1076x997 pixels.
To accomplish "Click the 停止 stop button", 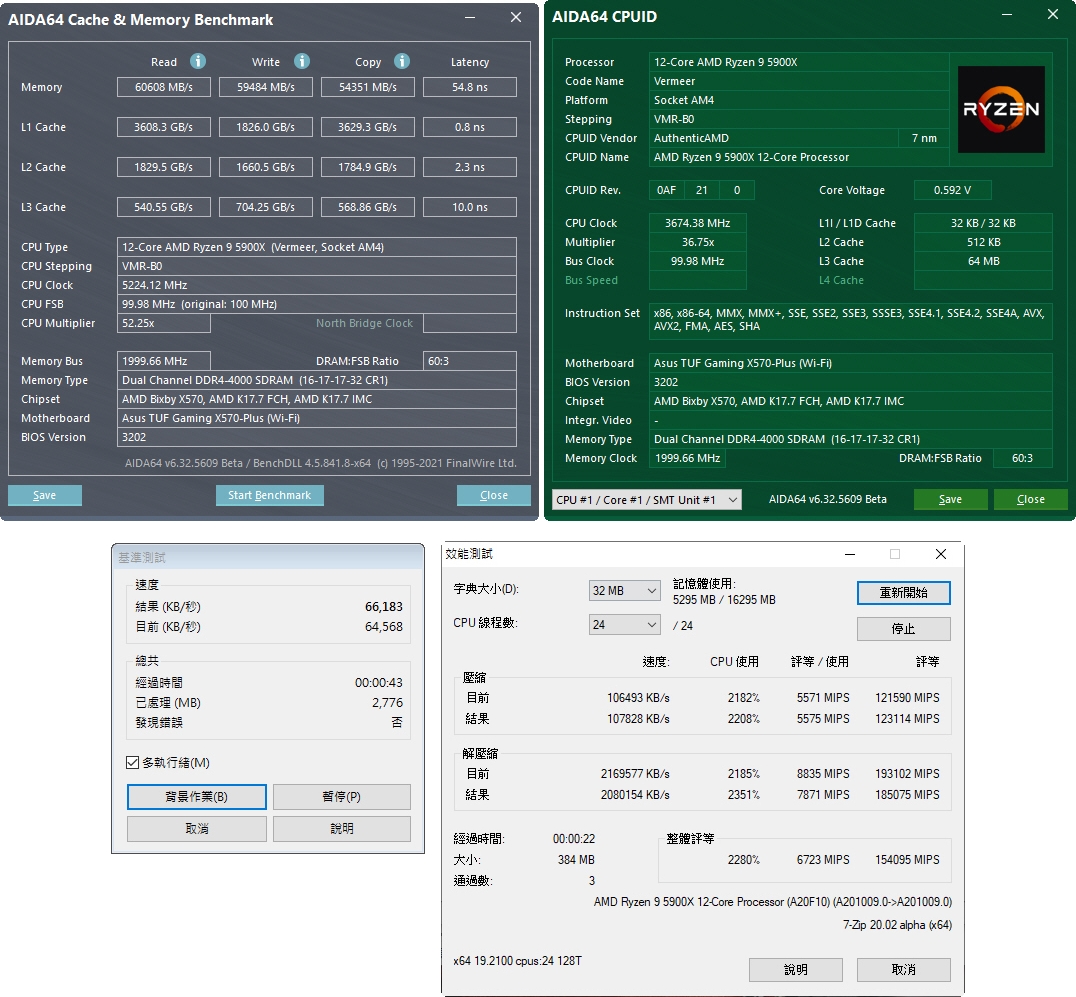I will [x=904, y=629].
